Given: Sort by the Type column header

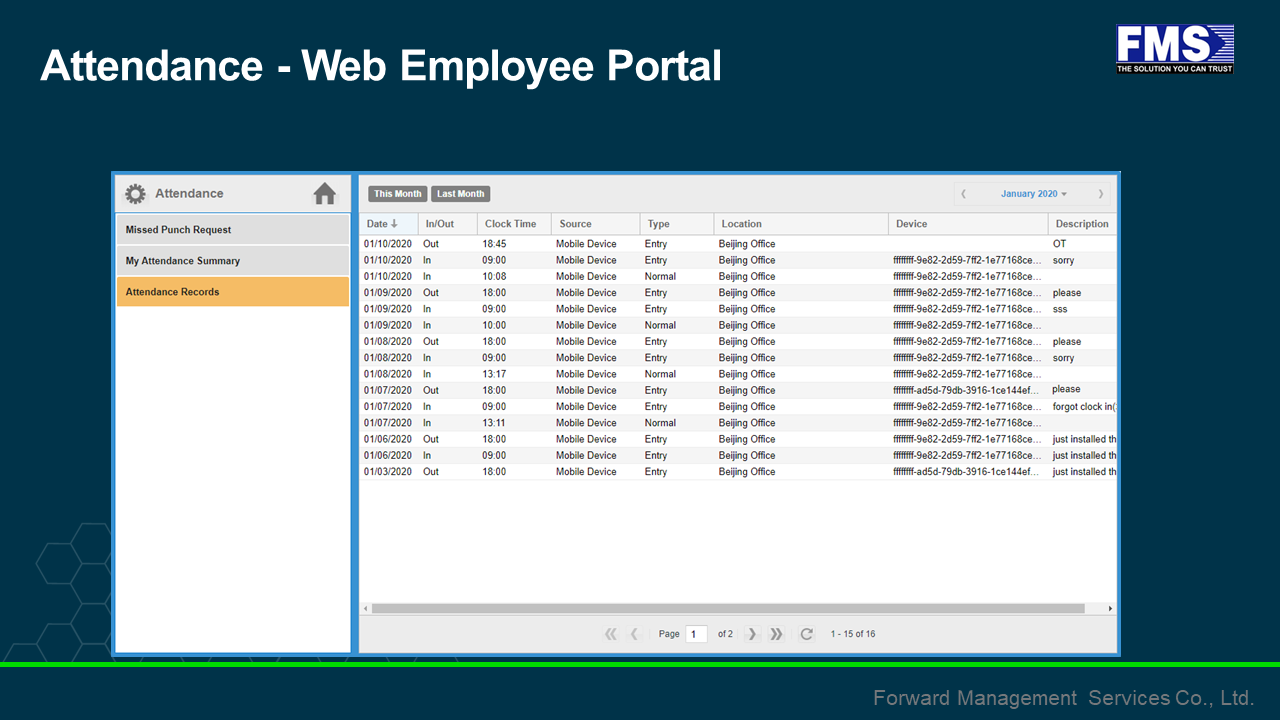Looking at the screenshot, I should pos(676,224).
